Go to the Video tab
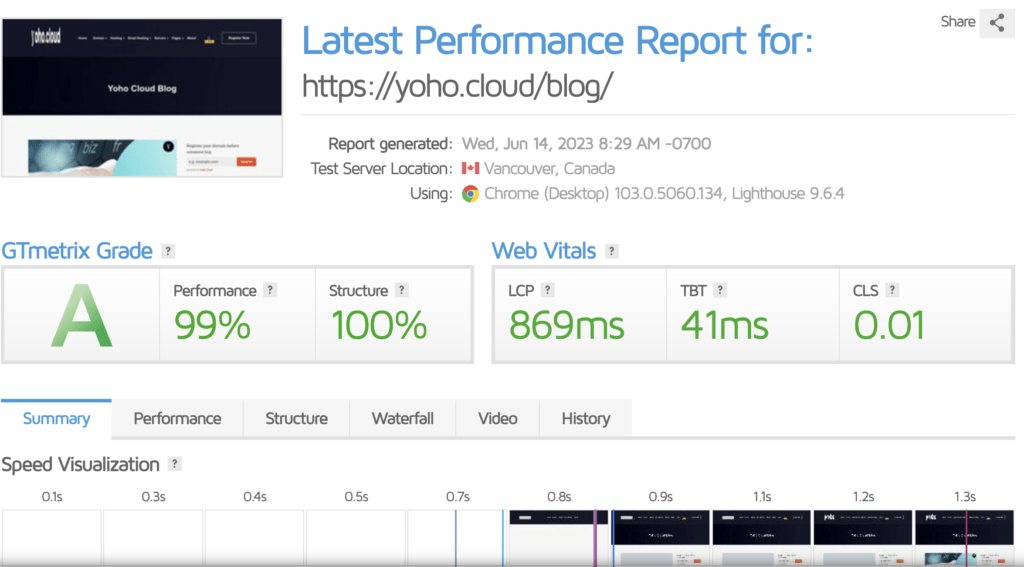 (x=497, y=419)
